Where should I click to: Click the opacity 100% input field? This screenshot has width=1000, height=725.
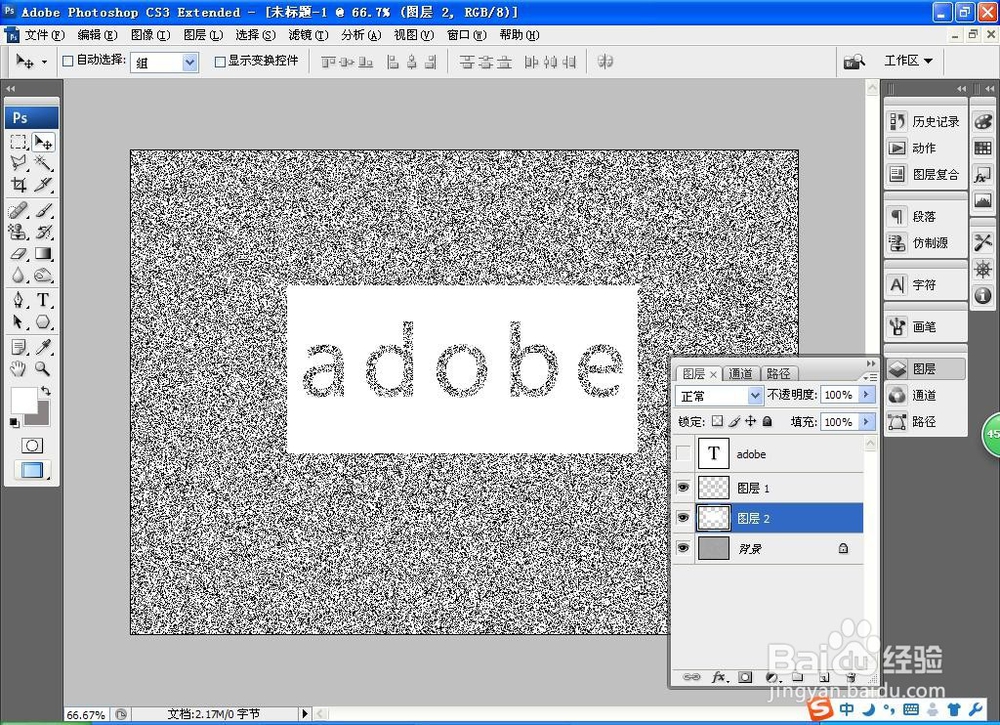click(839, 395)
